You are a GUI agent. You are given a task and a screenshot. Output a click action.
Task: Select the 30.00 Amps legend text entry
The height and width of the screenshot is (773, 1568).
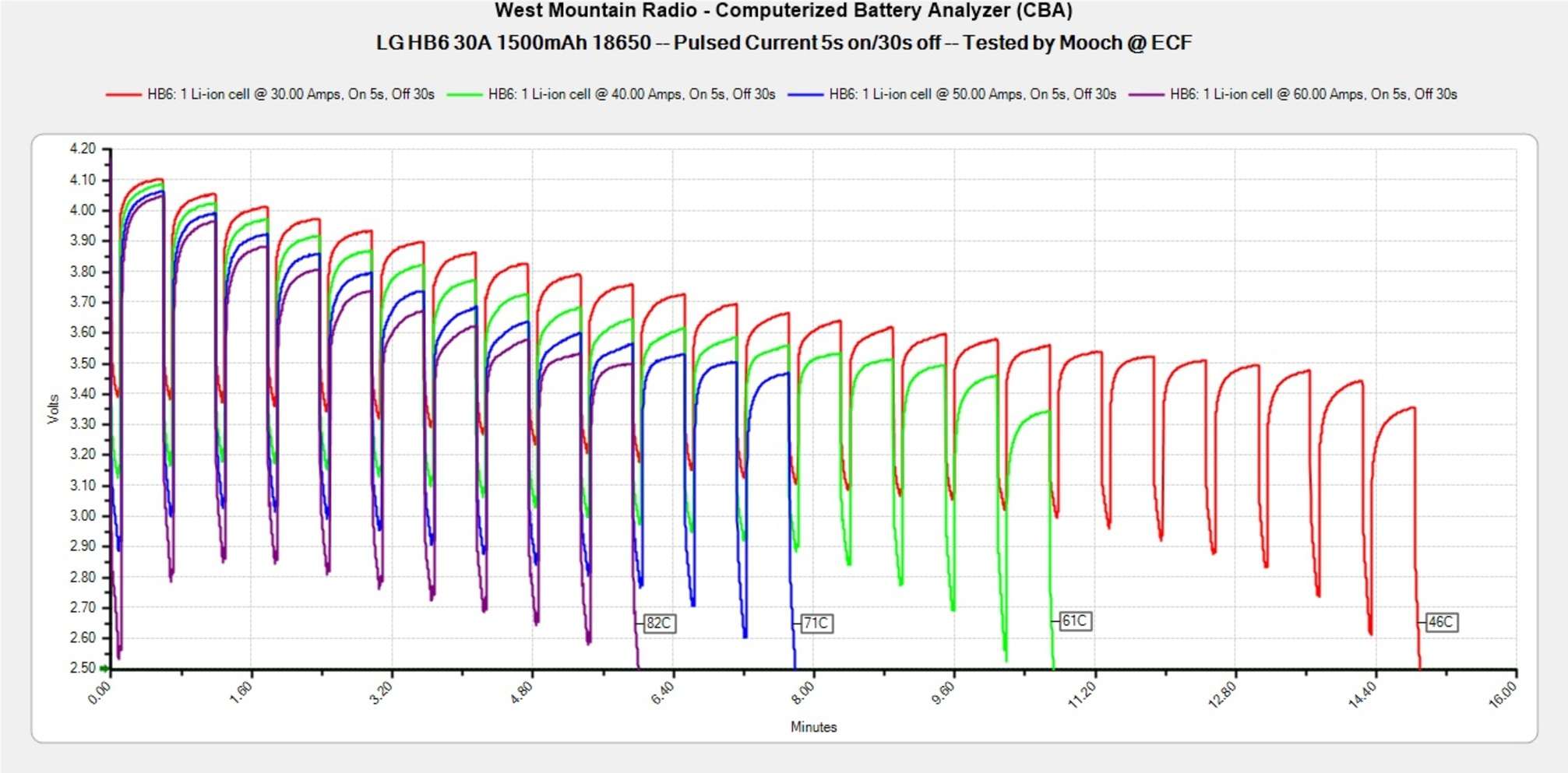(291, 94)
